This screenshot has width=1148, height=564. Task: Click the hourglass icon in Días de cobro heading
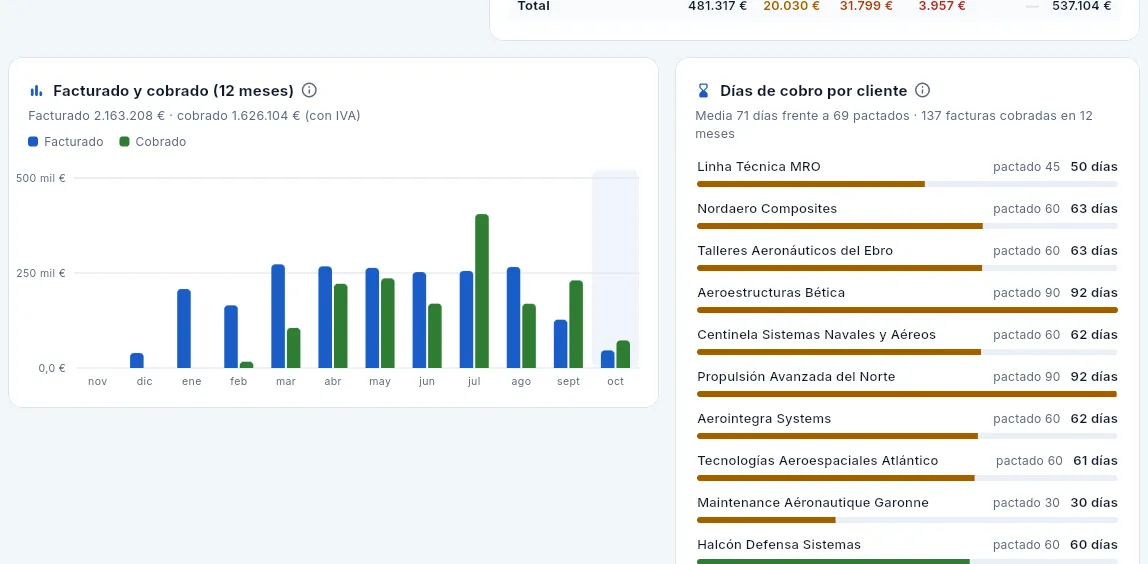pos(704,91)
